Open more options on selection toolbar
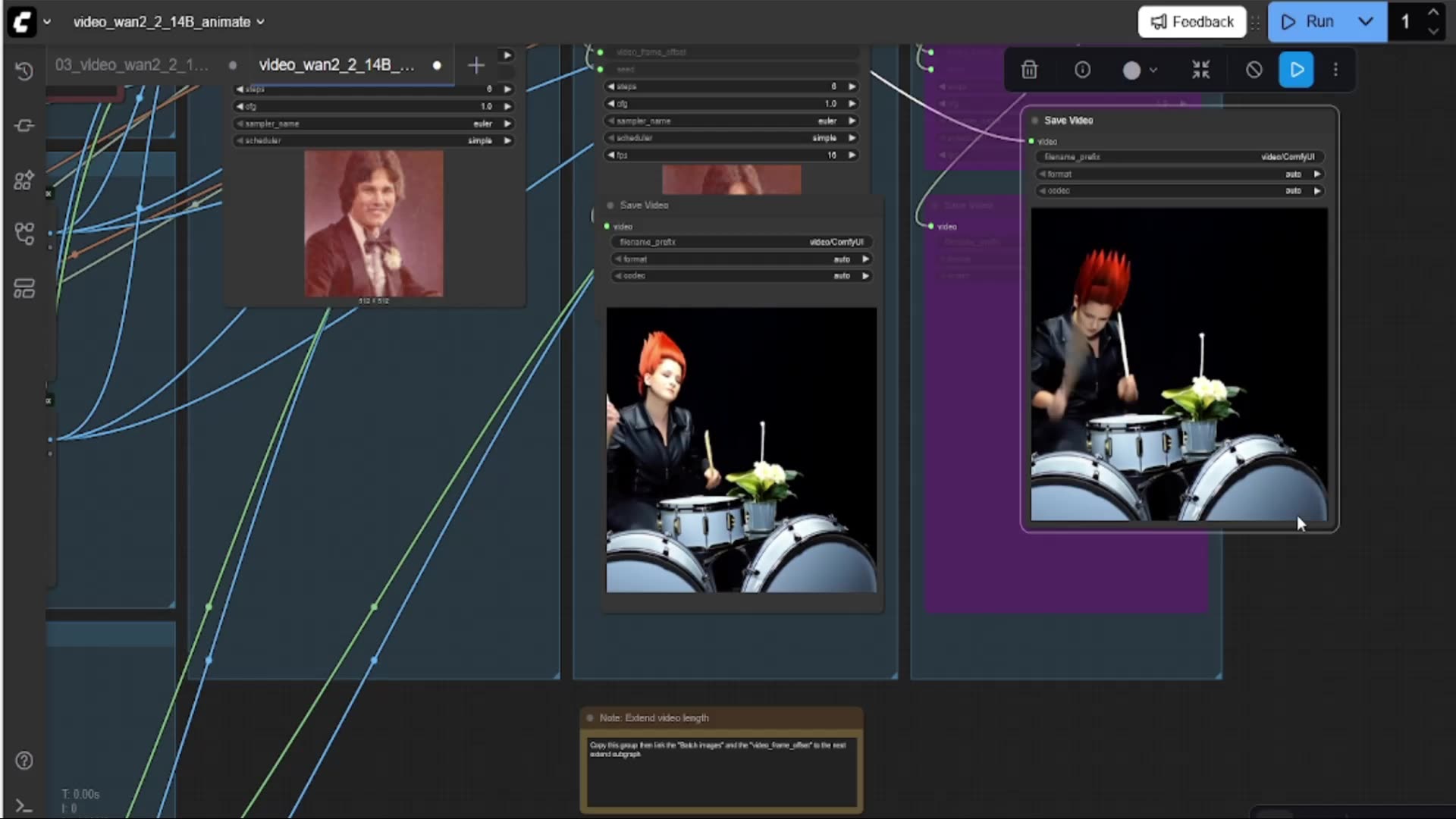 [x=1335, y=70]
